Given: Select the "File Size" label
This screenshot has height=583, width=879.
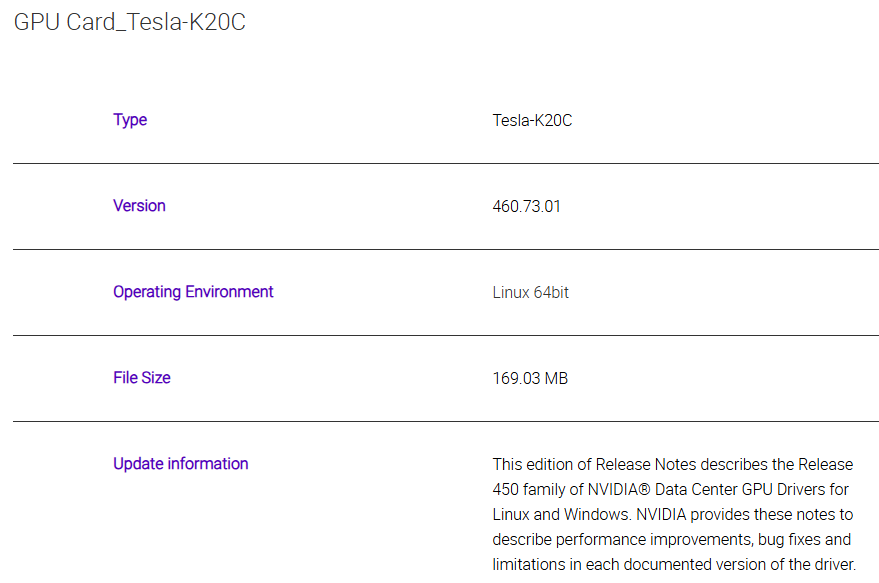Looking at the screenshot, I should click(142, 378).
